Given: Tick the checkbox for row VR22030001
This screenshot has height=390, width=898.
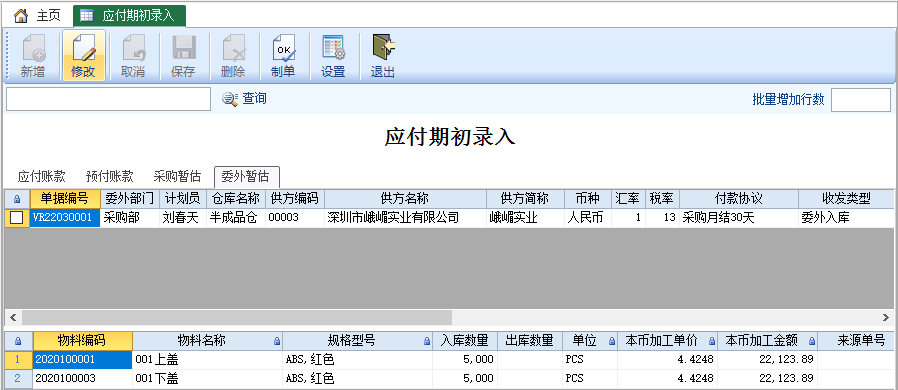Looking at the screenshot, I should [x=17, y=218].
